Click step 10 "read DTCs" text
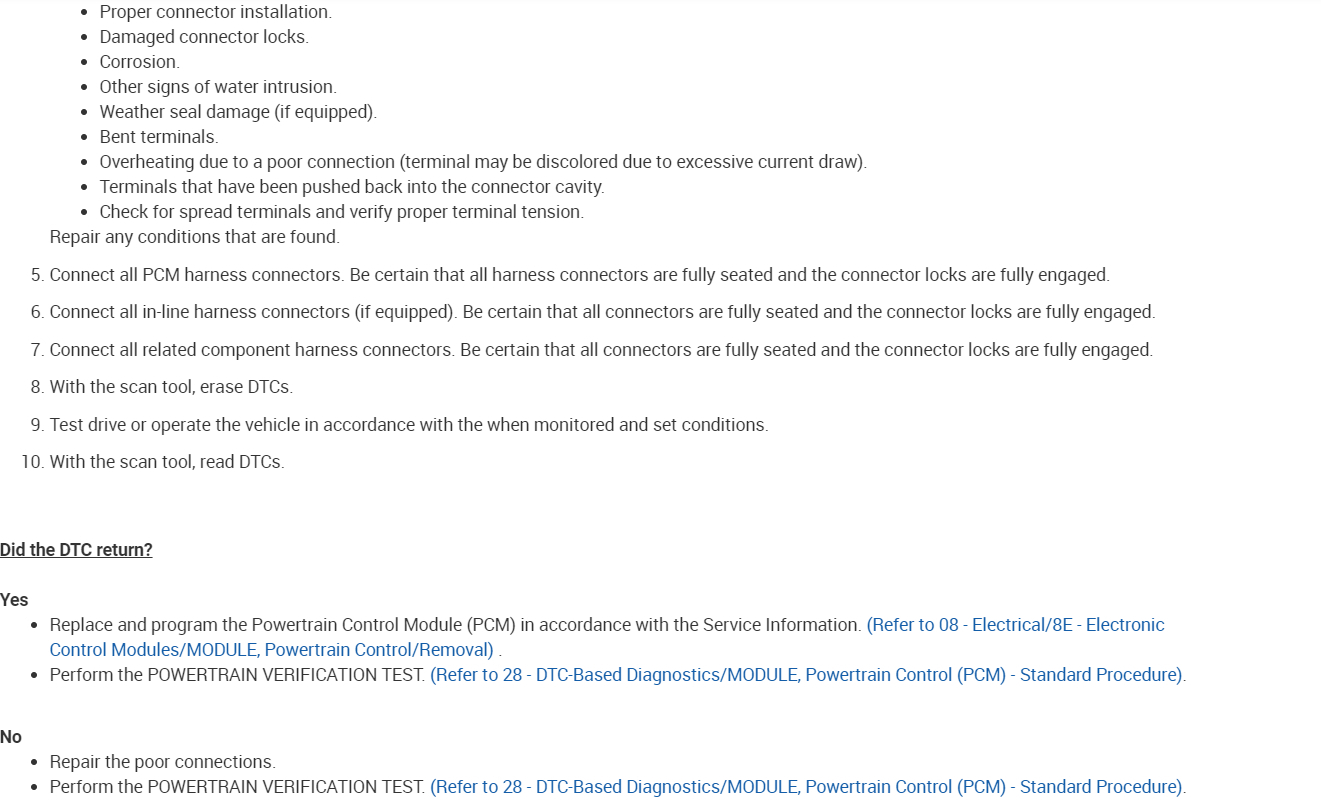1321x809 pixels. (x=167, y=462)
